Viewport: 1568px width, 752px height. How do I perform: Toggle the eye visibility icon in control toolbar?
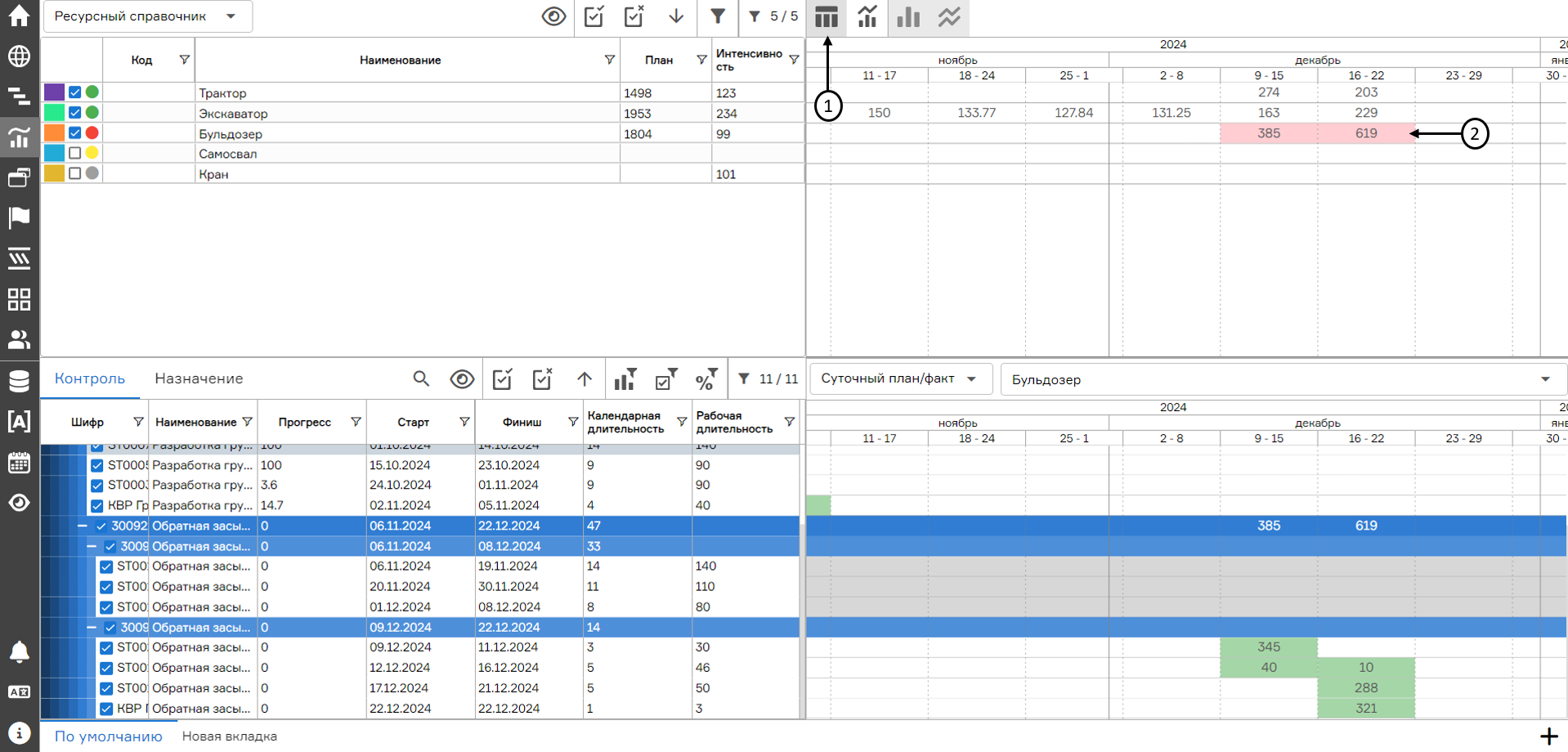pos(462,379)
